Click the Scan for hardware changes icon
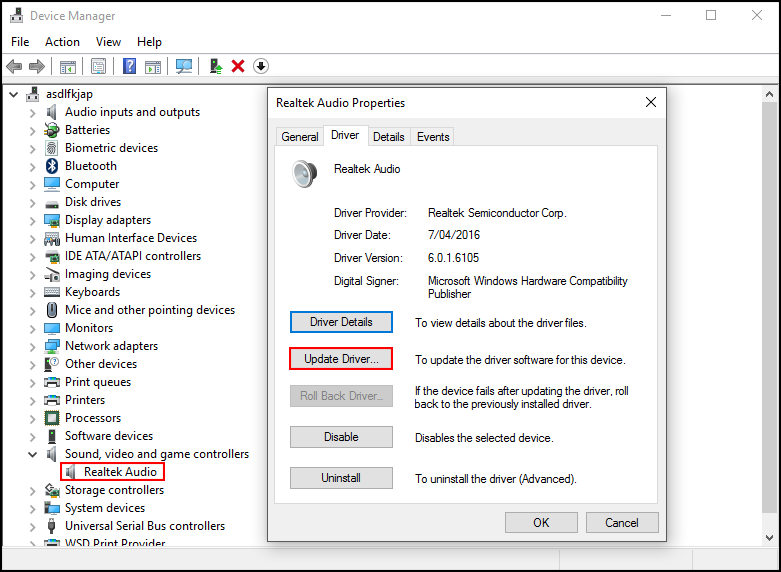 coord(184,66)
